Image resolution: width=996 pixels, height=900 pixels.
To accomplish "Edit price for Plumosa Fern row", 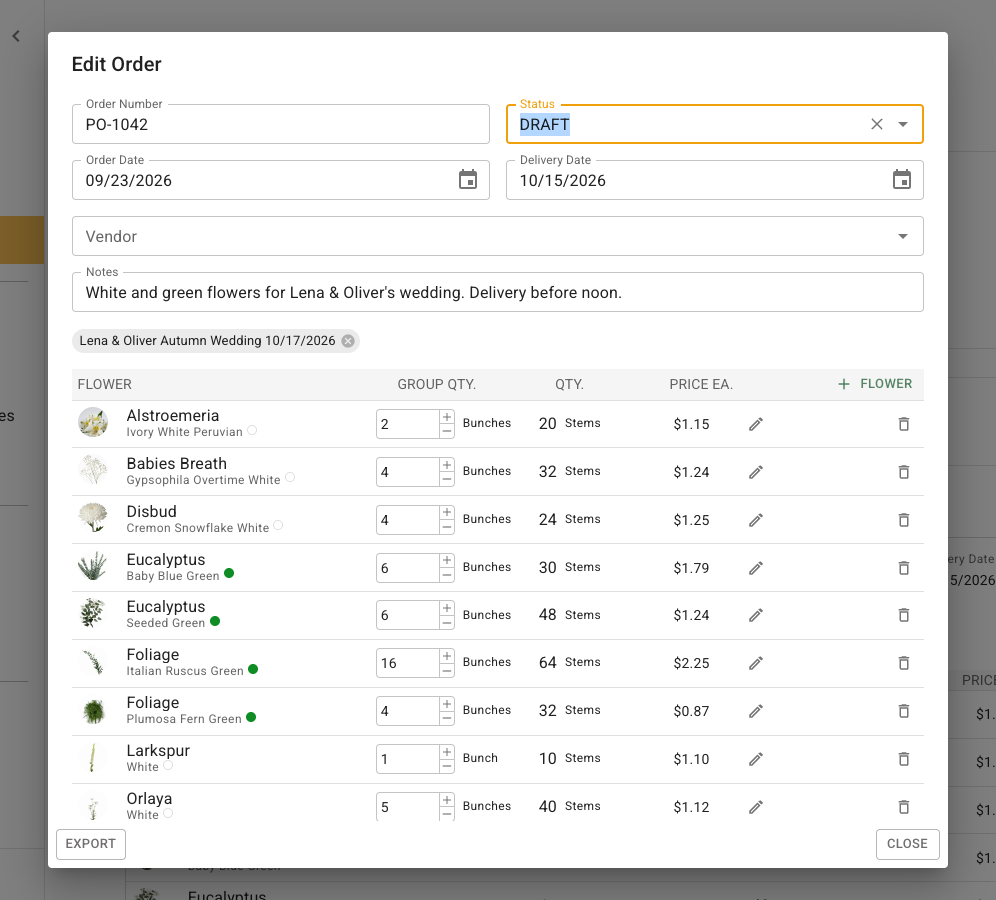I will tap(755, 711).
